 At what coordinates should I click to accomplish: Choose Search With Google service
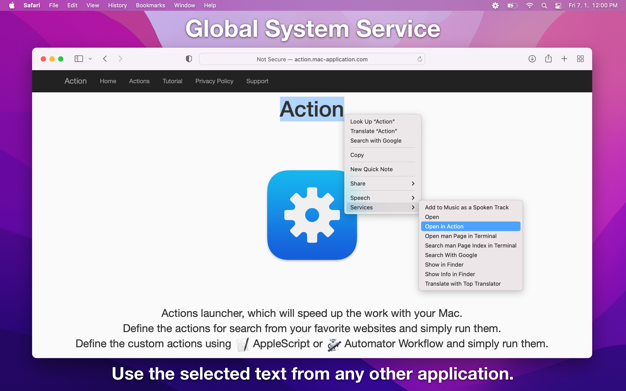(x=471, y=255)
